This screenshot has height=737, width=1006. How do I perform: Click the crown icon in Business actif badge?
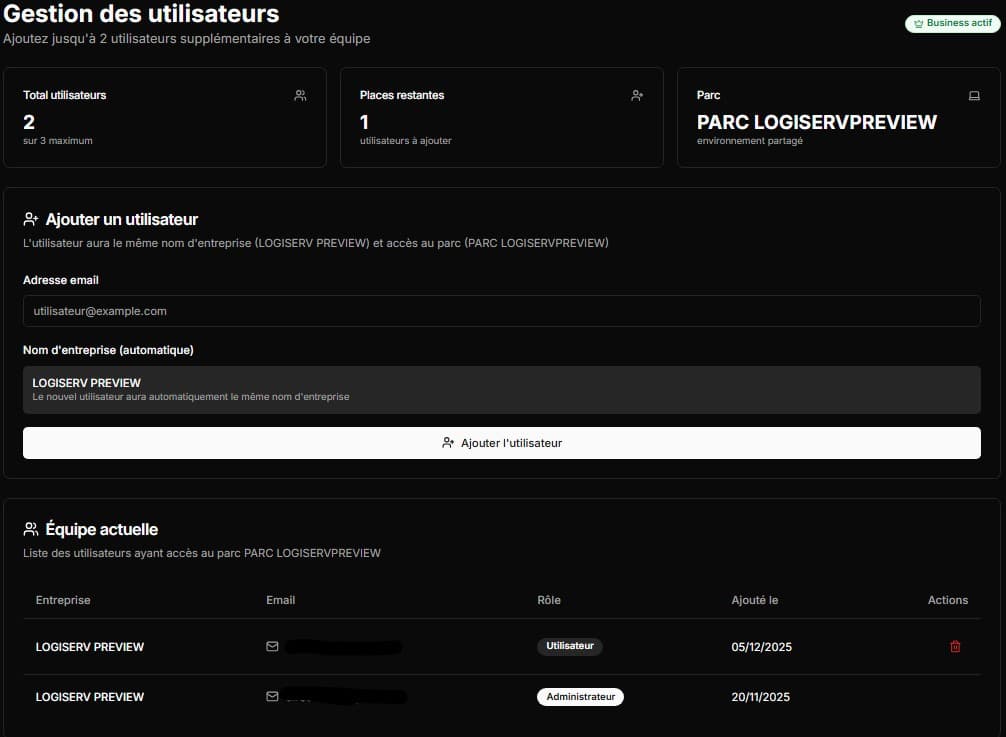919,23
